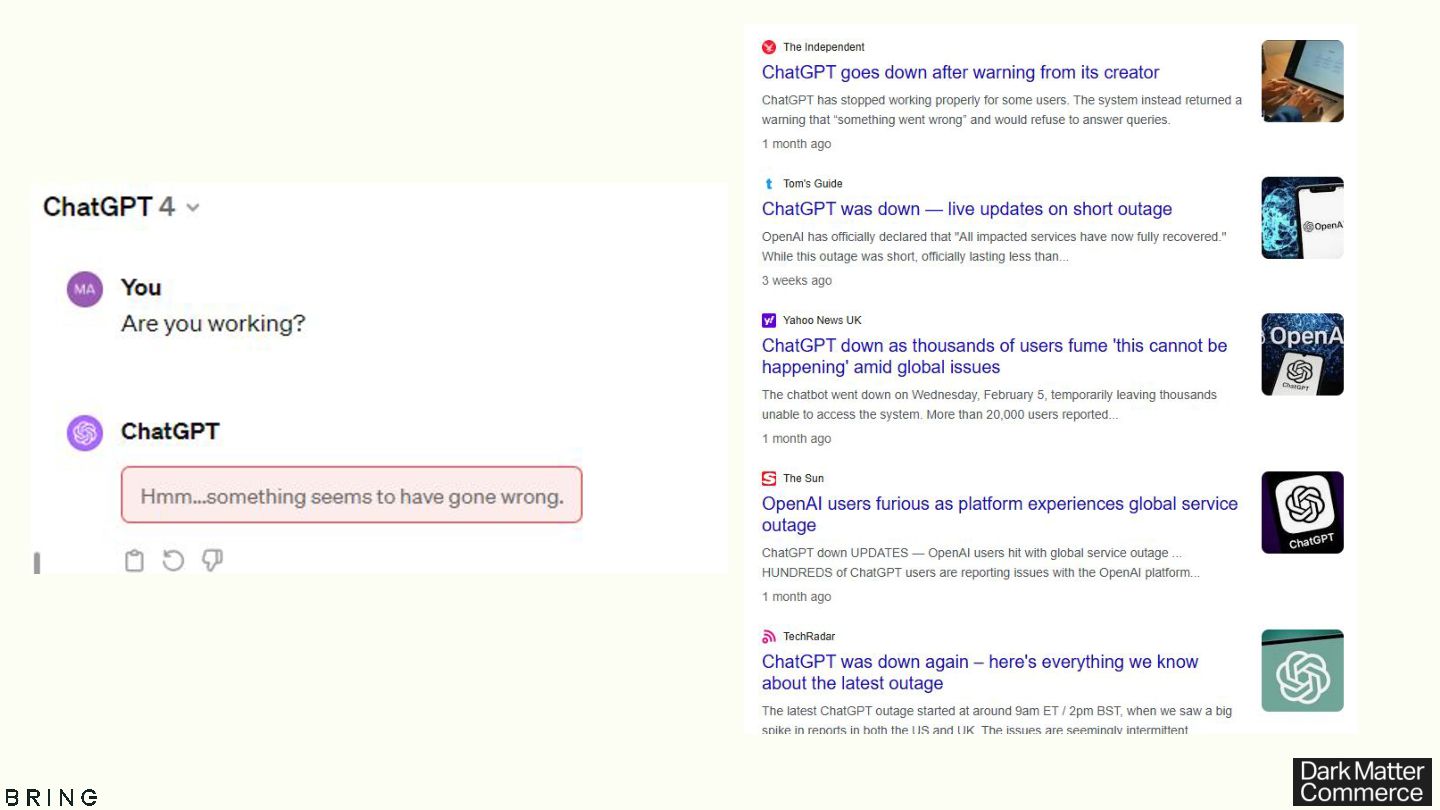Open 'ChatGPT goes down after warning' headline
Image resolution: width=1440 pixels, height=810 pixels.
tap(960, 73)
